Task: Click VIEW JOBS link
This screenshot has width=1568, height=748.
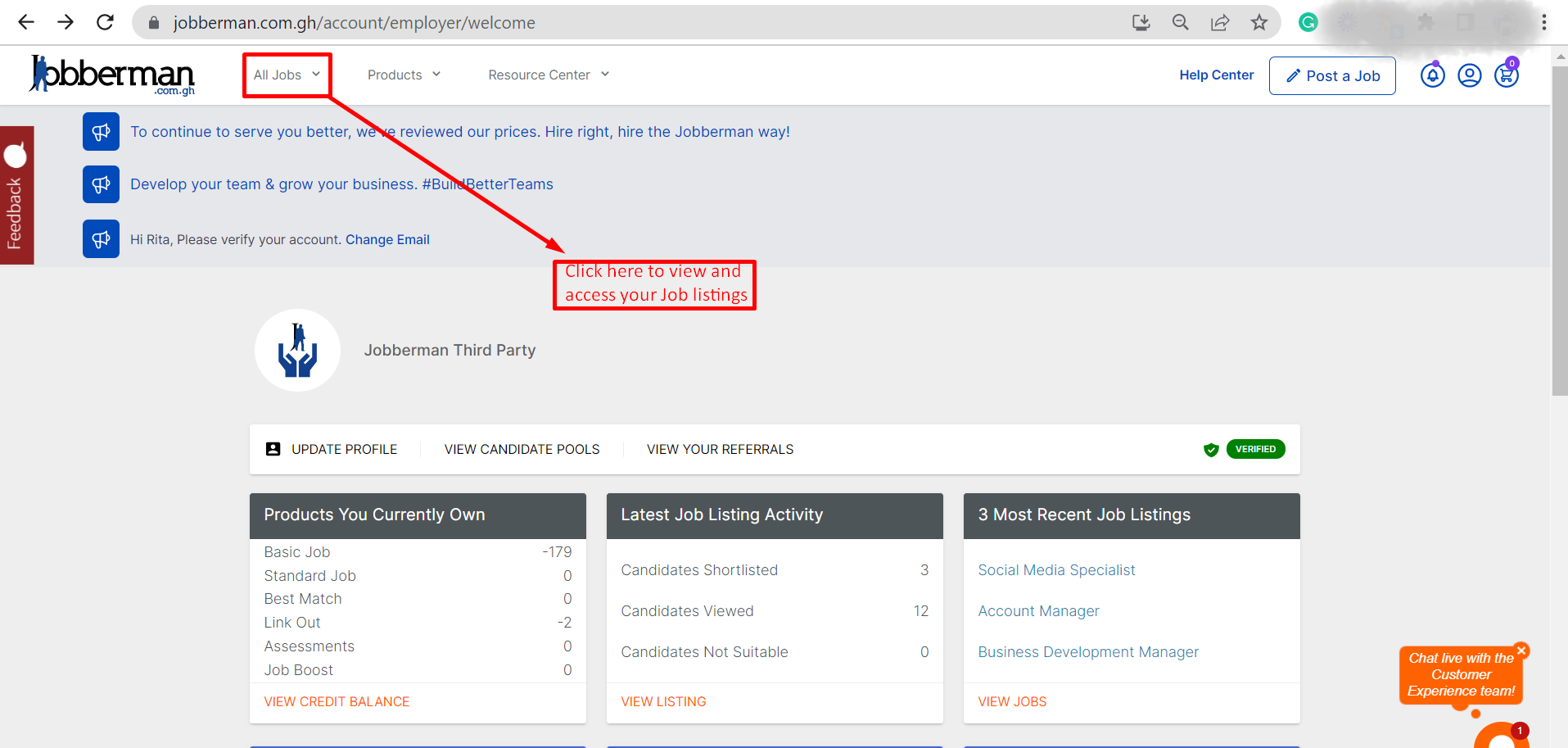Action: [1012, 701]
